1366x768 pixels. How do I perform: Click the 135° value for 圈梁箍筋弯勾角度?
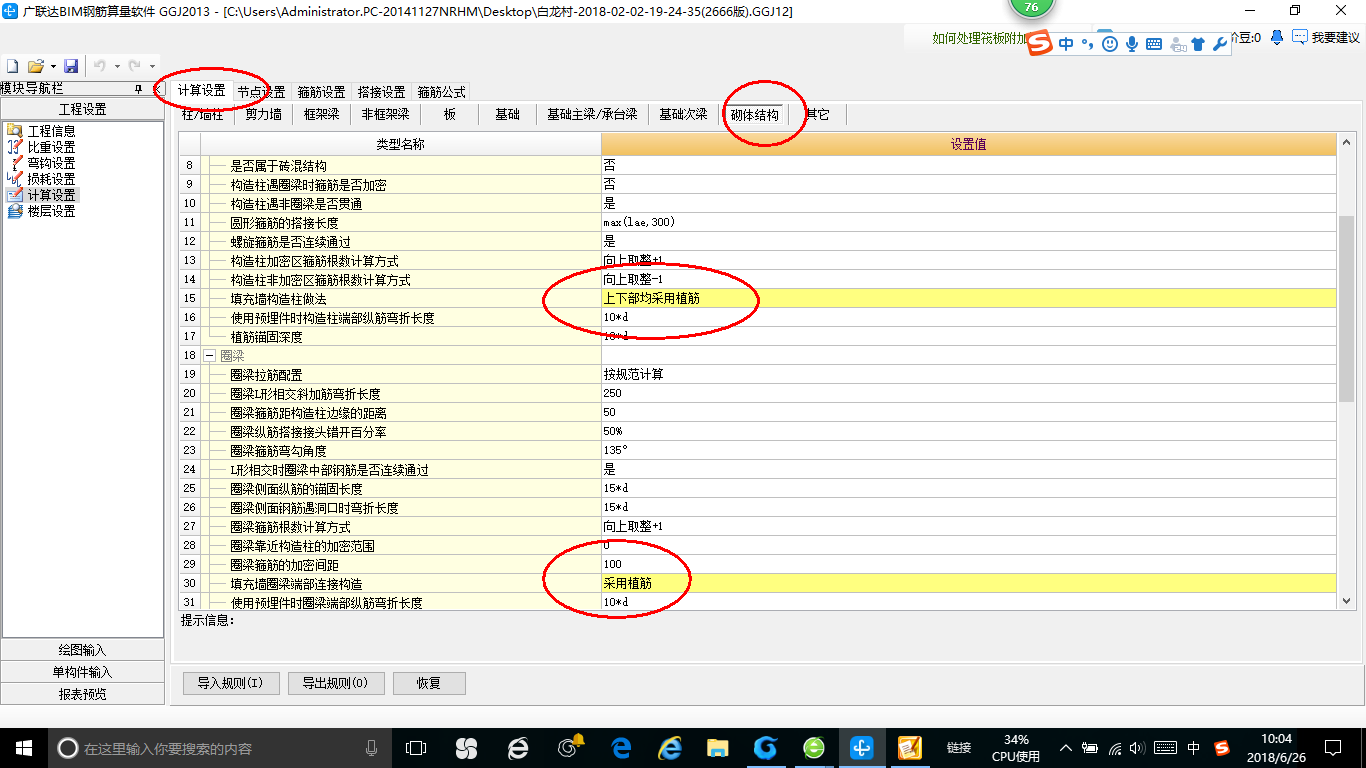click(x=968, y=450)
